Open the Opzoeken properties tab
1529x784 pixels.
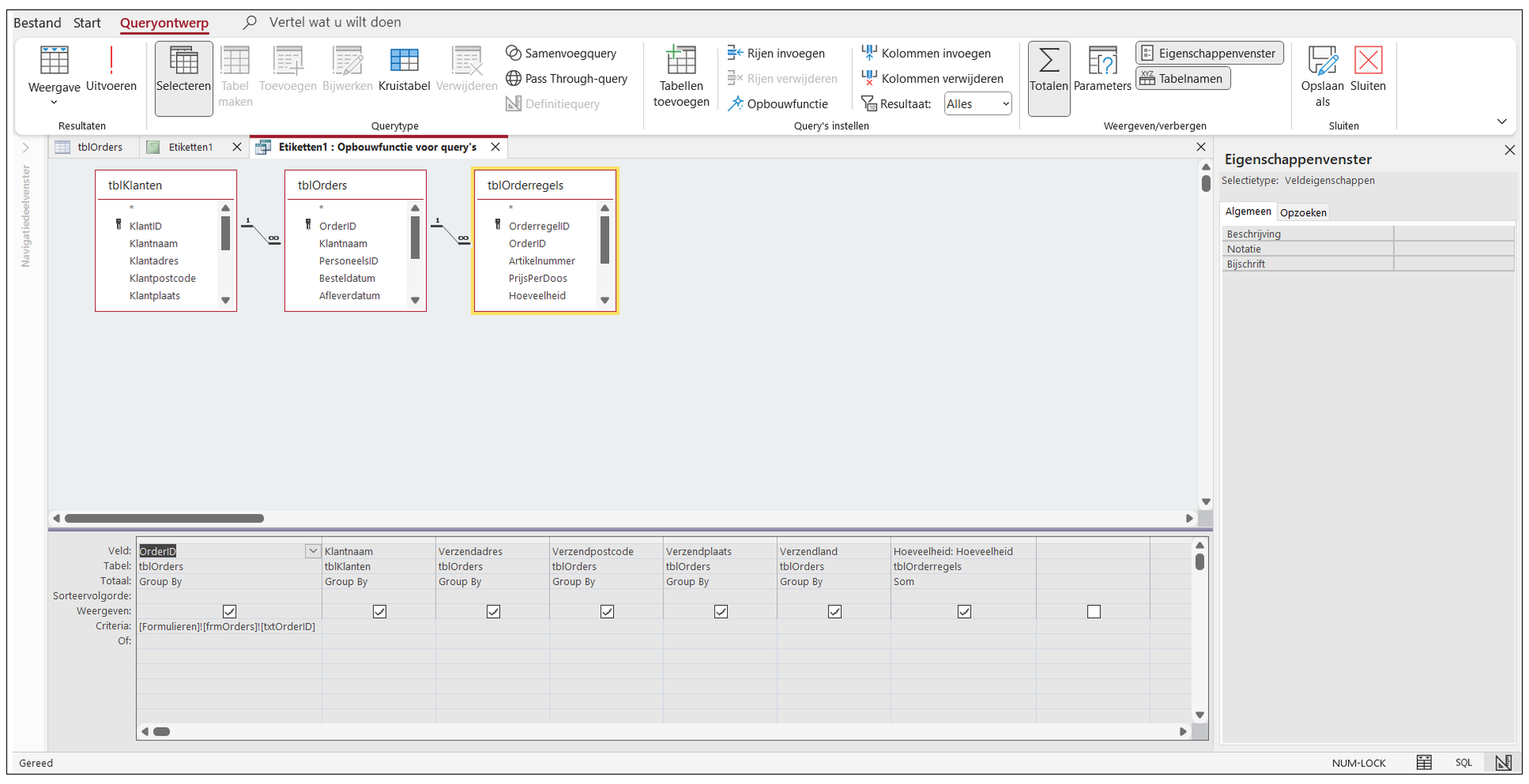[1304, 213]
